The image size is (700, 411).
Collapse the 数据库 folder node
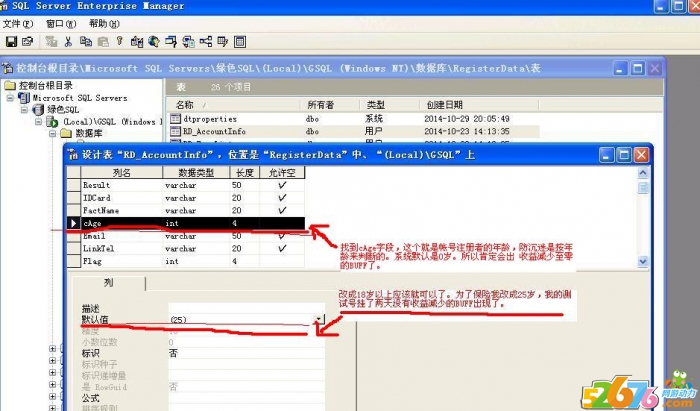coord(53,133)
